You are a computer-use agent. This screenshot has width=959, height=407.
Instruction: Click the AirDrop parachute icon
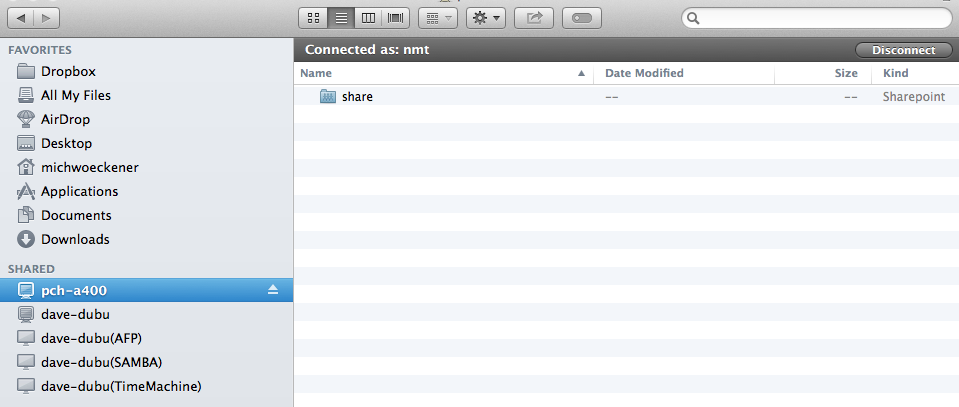click(x=26, y=119)
